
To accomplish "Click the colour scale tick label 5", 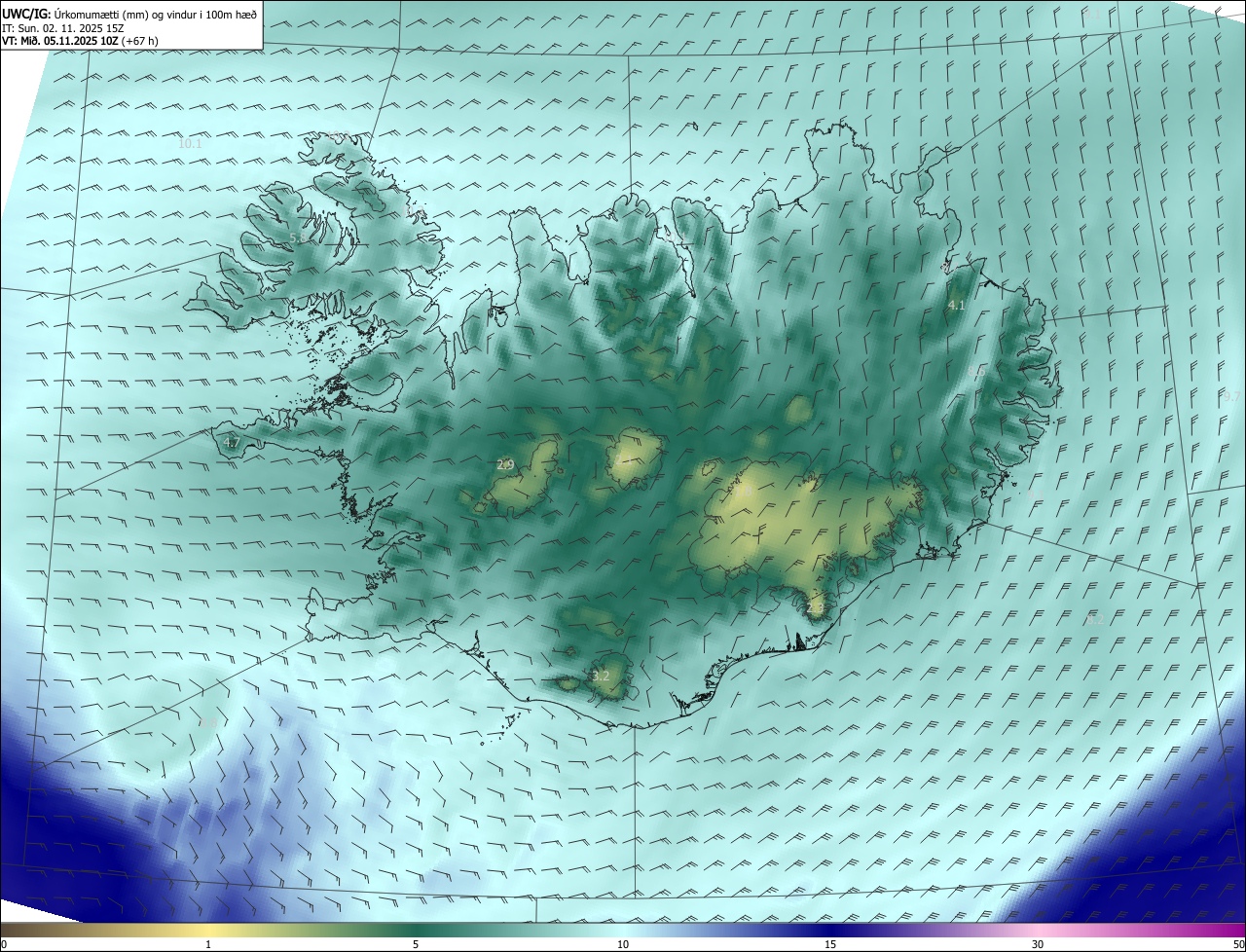I will coord(416,944).
